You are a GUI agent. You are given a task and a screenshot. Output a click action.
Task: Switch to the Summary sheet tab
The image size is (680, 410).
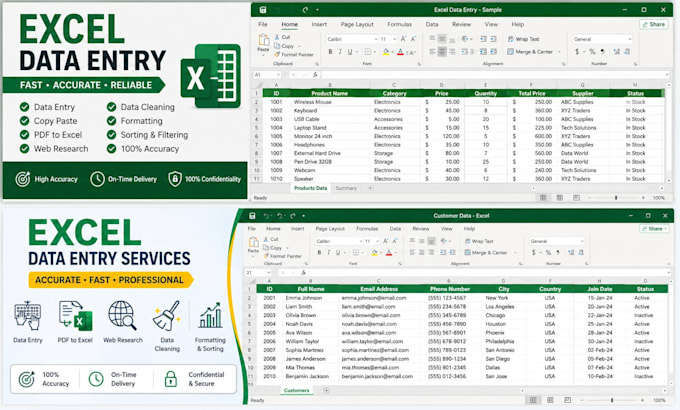pos(346,188)
